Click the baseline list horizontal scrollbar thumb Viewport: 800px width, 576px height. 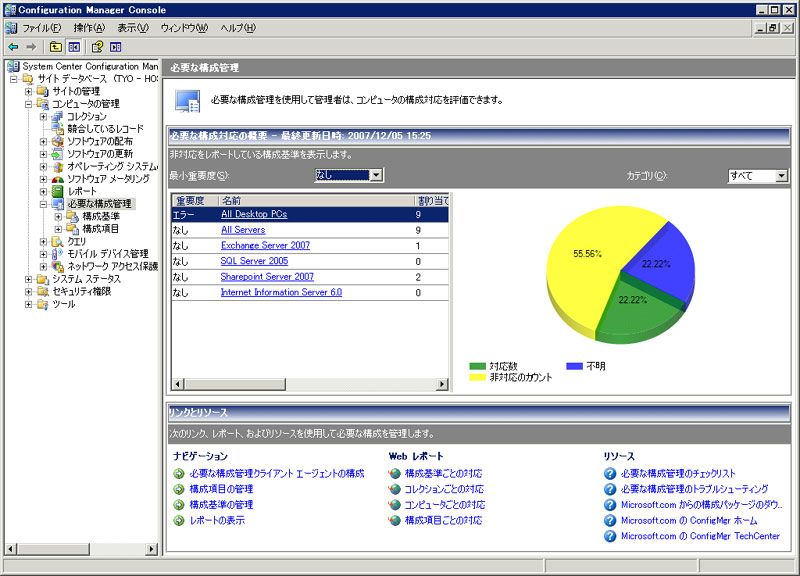tap(235, 384)
